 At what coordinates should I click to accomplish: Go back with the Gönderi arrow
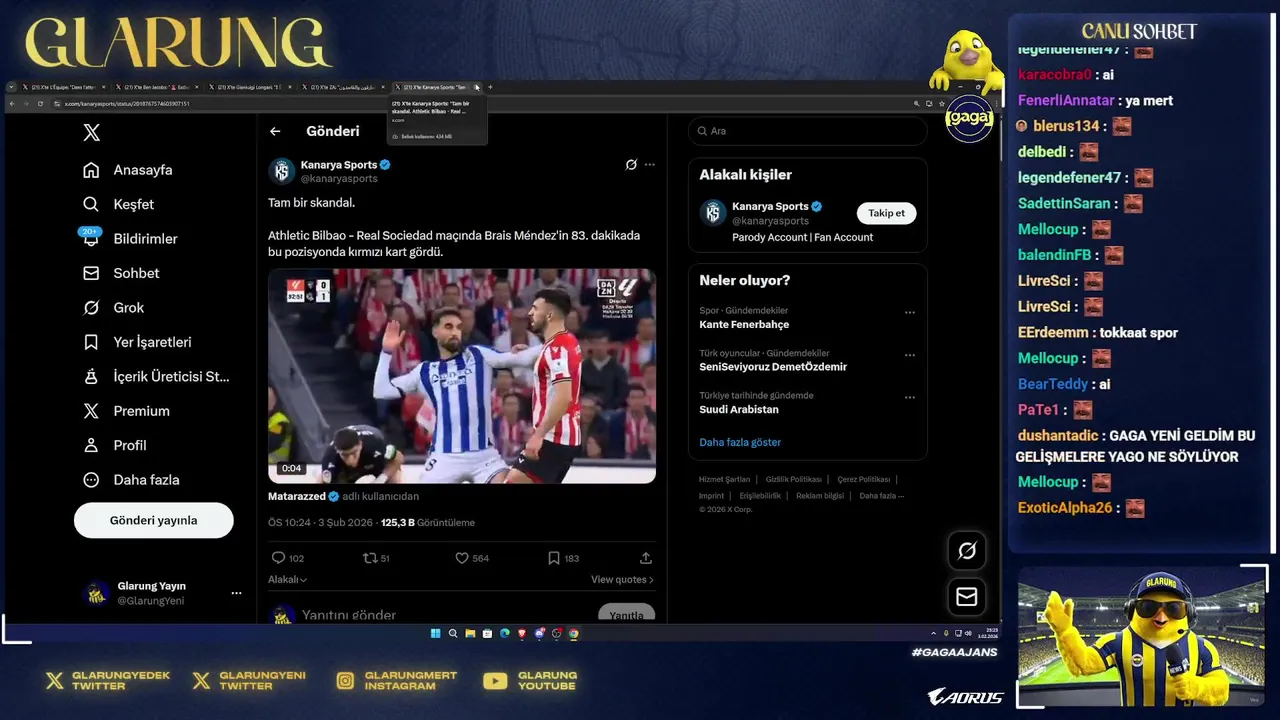click(275, 131)
